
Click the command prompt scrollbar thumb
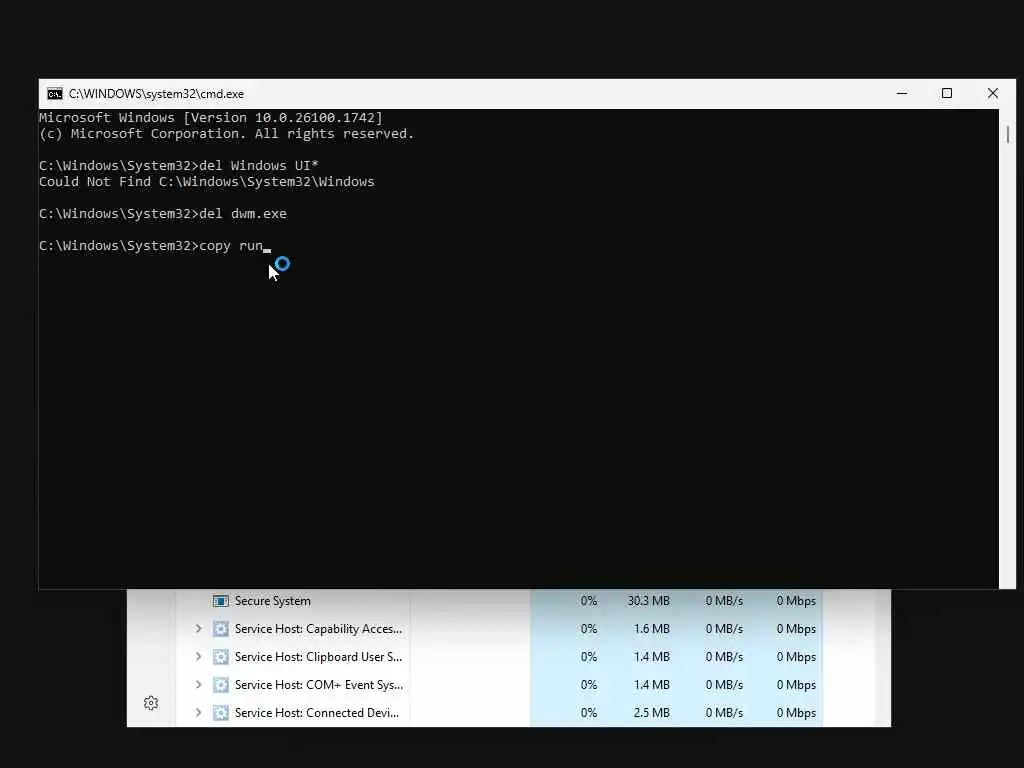click(1008, 135)
